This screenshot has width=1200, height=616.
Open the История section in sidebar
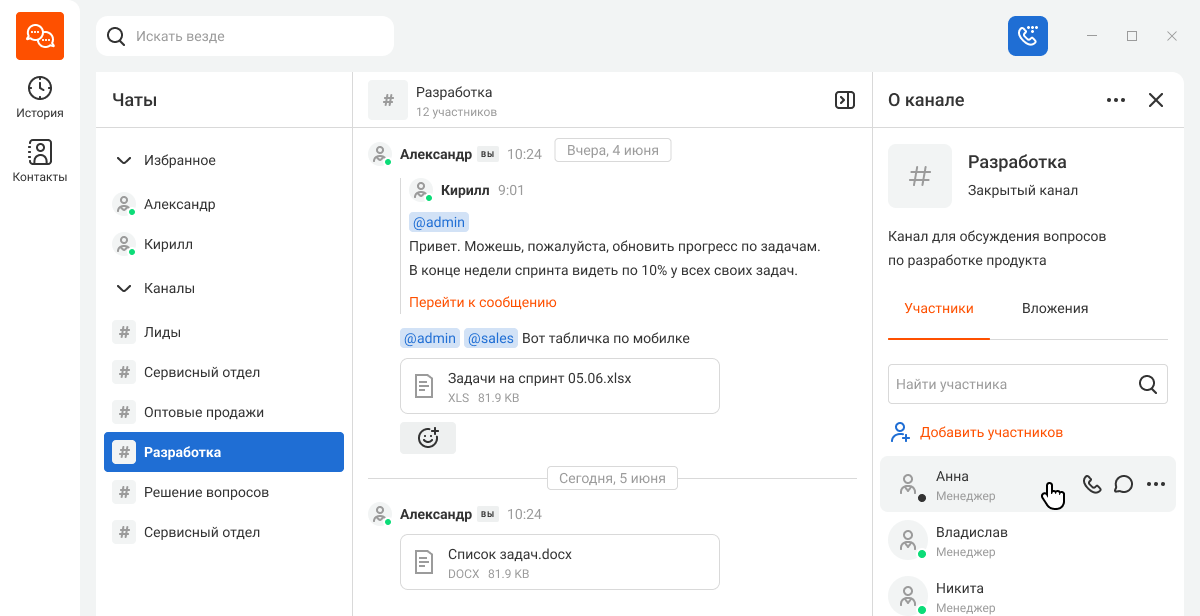pyautogui.click(x=40, y=97)
